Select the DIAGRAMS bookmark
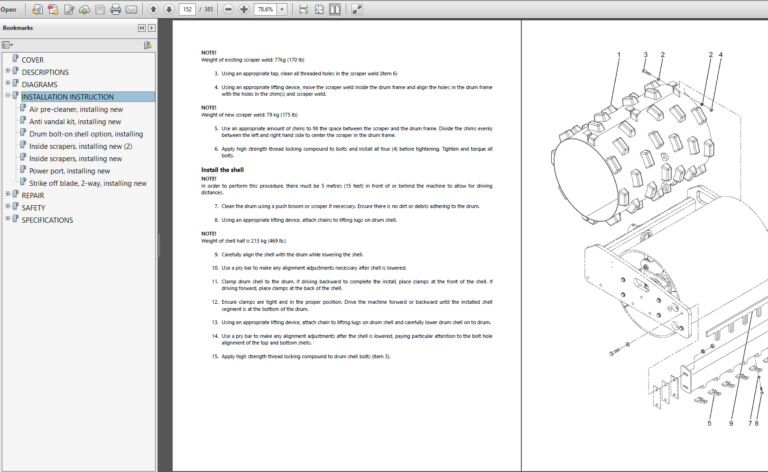Viewport: 768px width, 472px height. (x=39, y=84)
